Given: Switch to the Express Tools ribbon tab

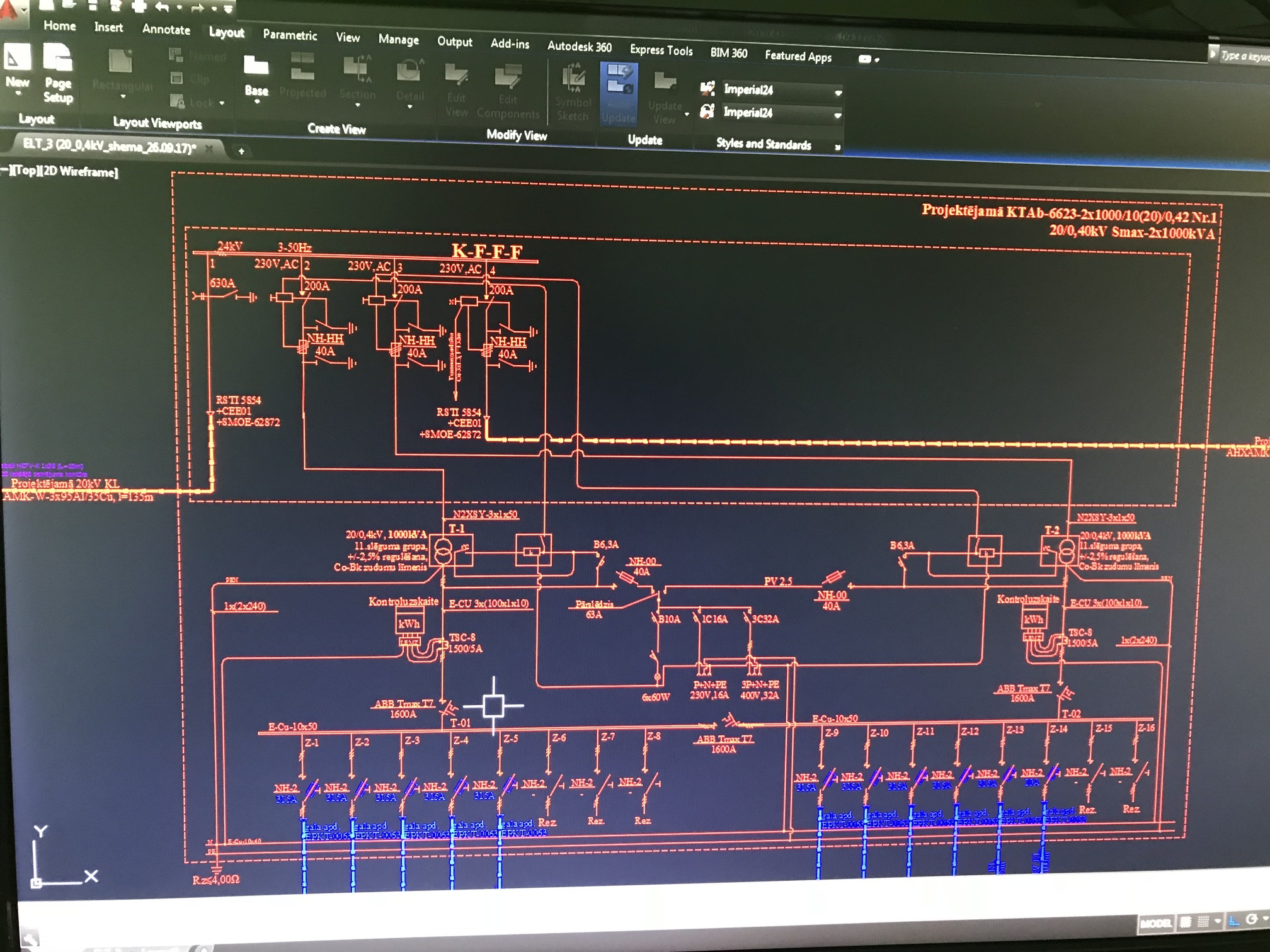Looking at the screenshot, I should click(661, 50).
